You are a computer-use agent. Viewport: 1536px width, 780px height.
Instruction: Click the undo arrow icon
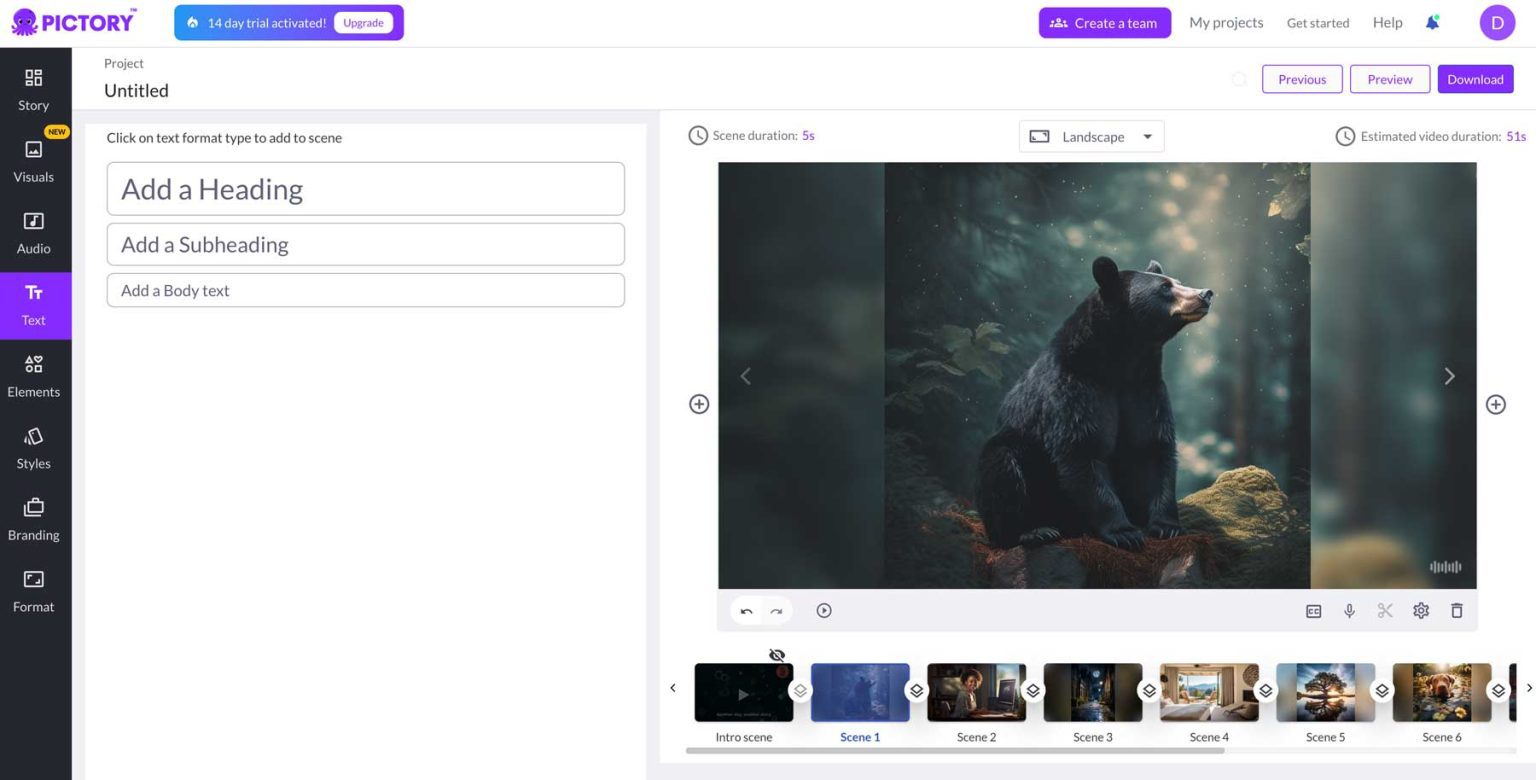coord(746,611)
